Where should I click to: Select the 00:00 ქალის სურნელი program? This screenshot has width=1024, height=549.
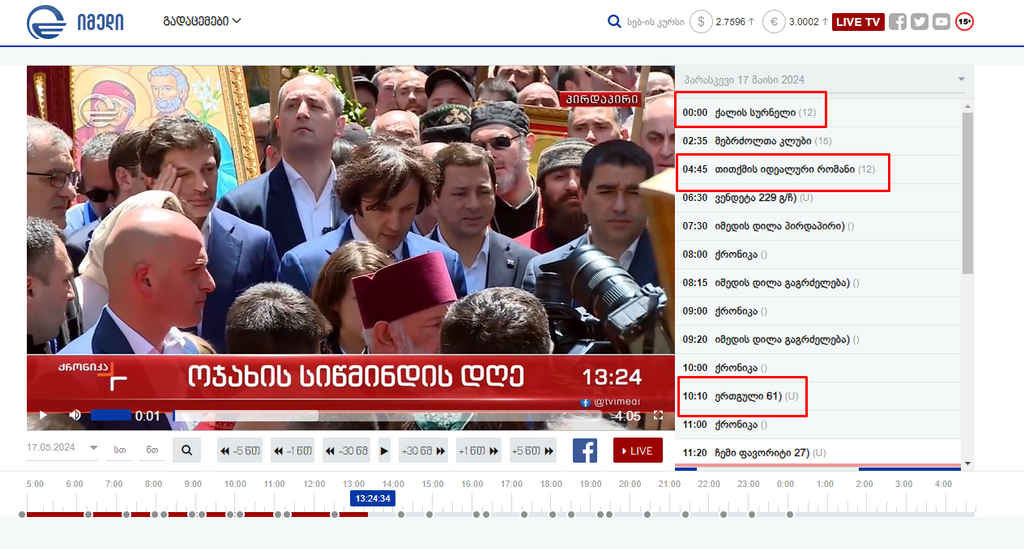click(818, 112)
